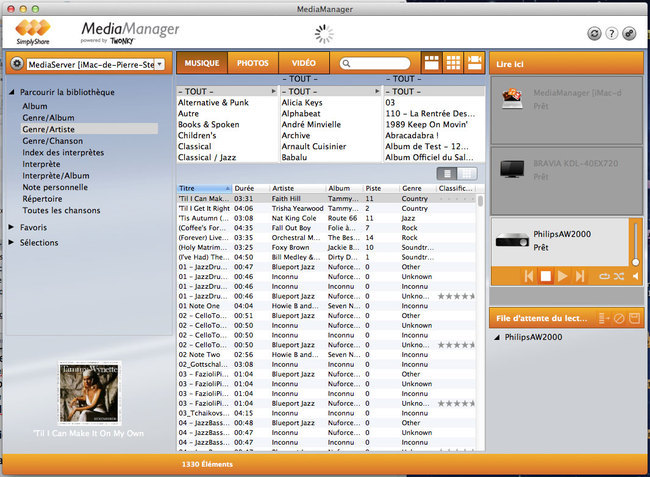The width and height of the screenshot is (650, 477).
Task: Collapse the Parcourir la bibliothèque tree
Action: coord(12,92)
